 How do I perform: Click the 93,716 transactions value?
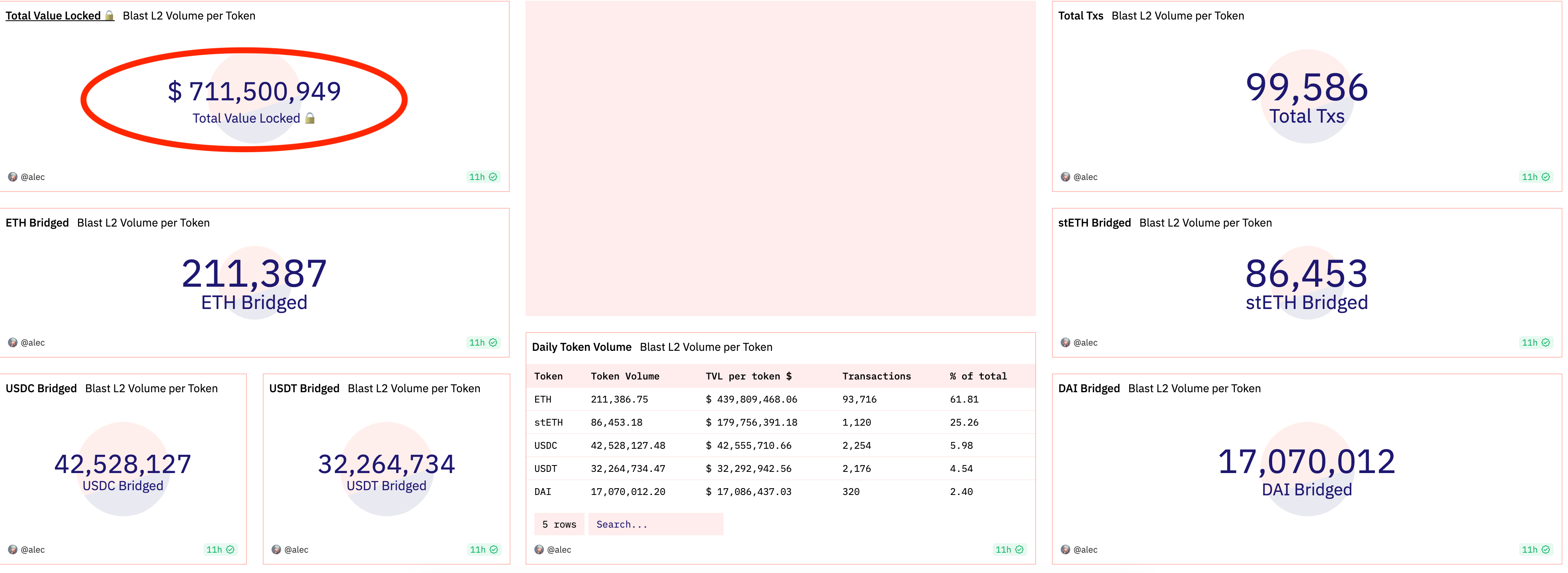click(x=860, y=399)
